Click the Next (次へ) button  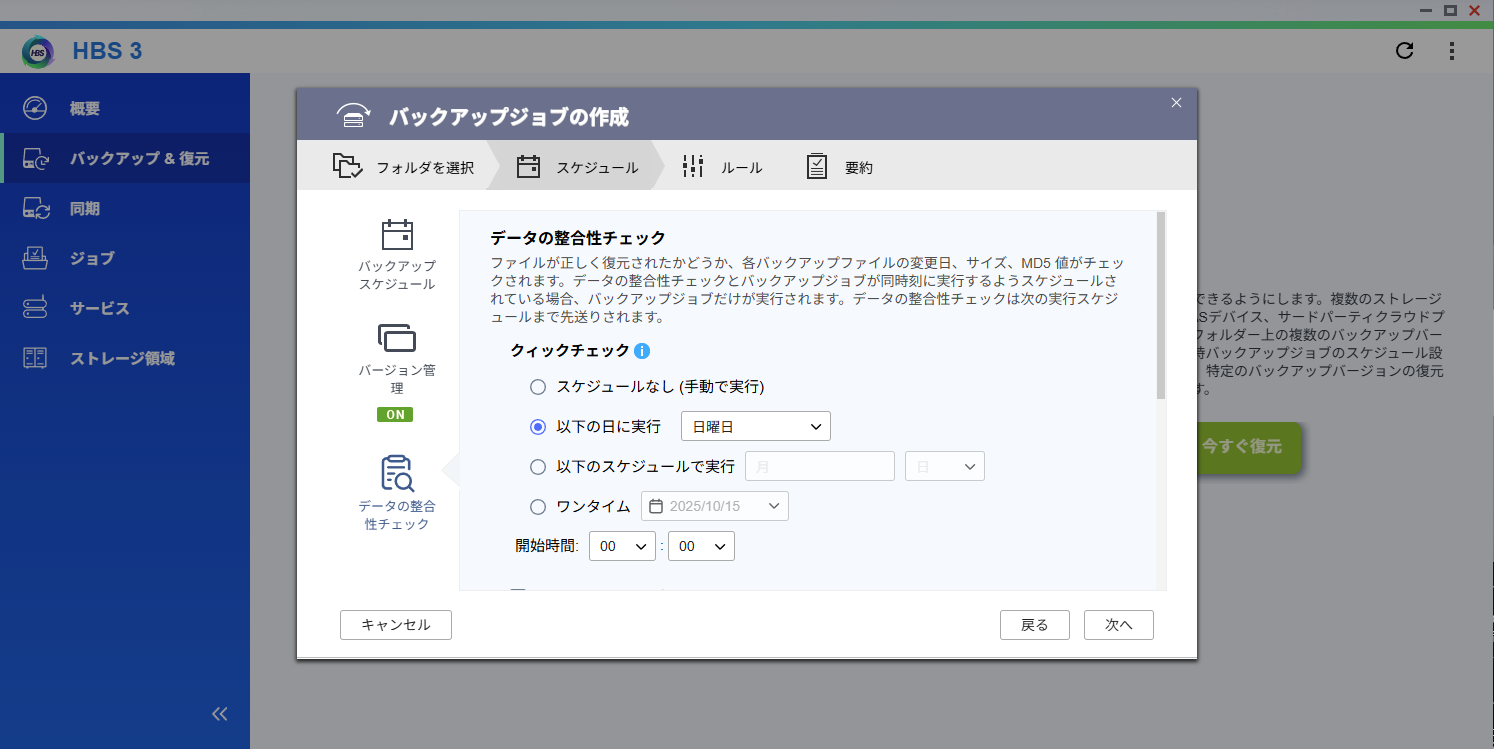click(x=1118, y=625)
